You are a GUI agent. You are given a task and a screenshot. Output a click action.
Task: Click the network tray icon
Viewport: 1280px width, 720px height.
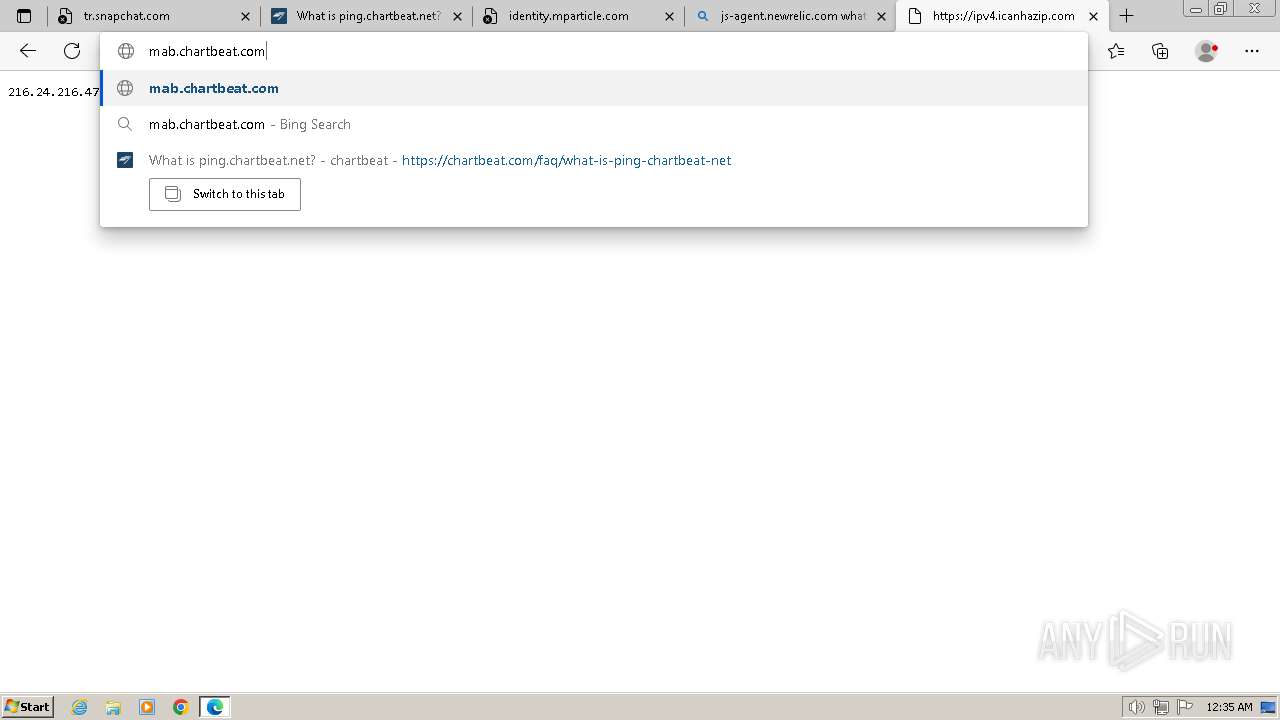1161,707
